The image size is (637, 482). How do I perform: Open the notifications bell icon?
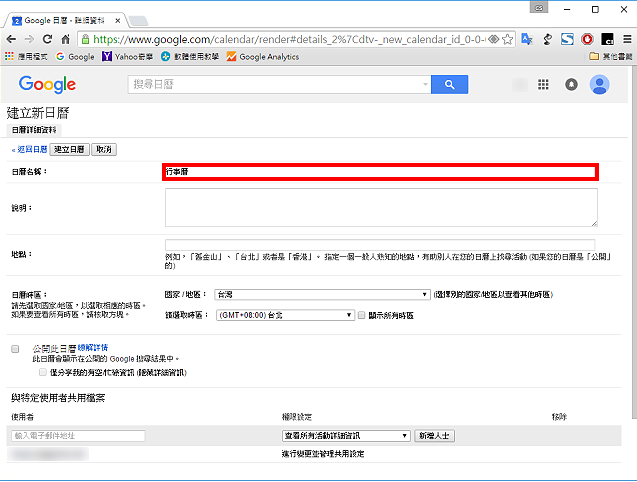point(571,85)
